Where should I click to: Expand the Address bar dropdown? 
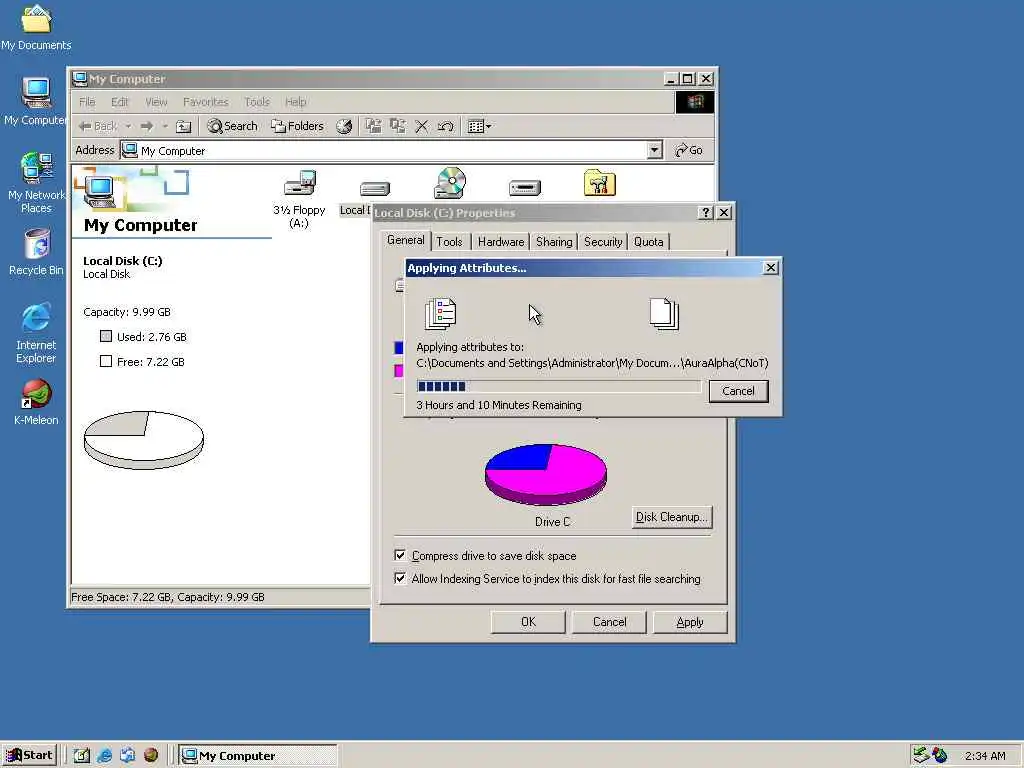pyautogui.click(x=654, y=150)
